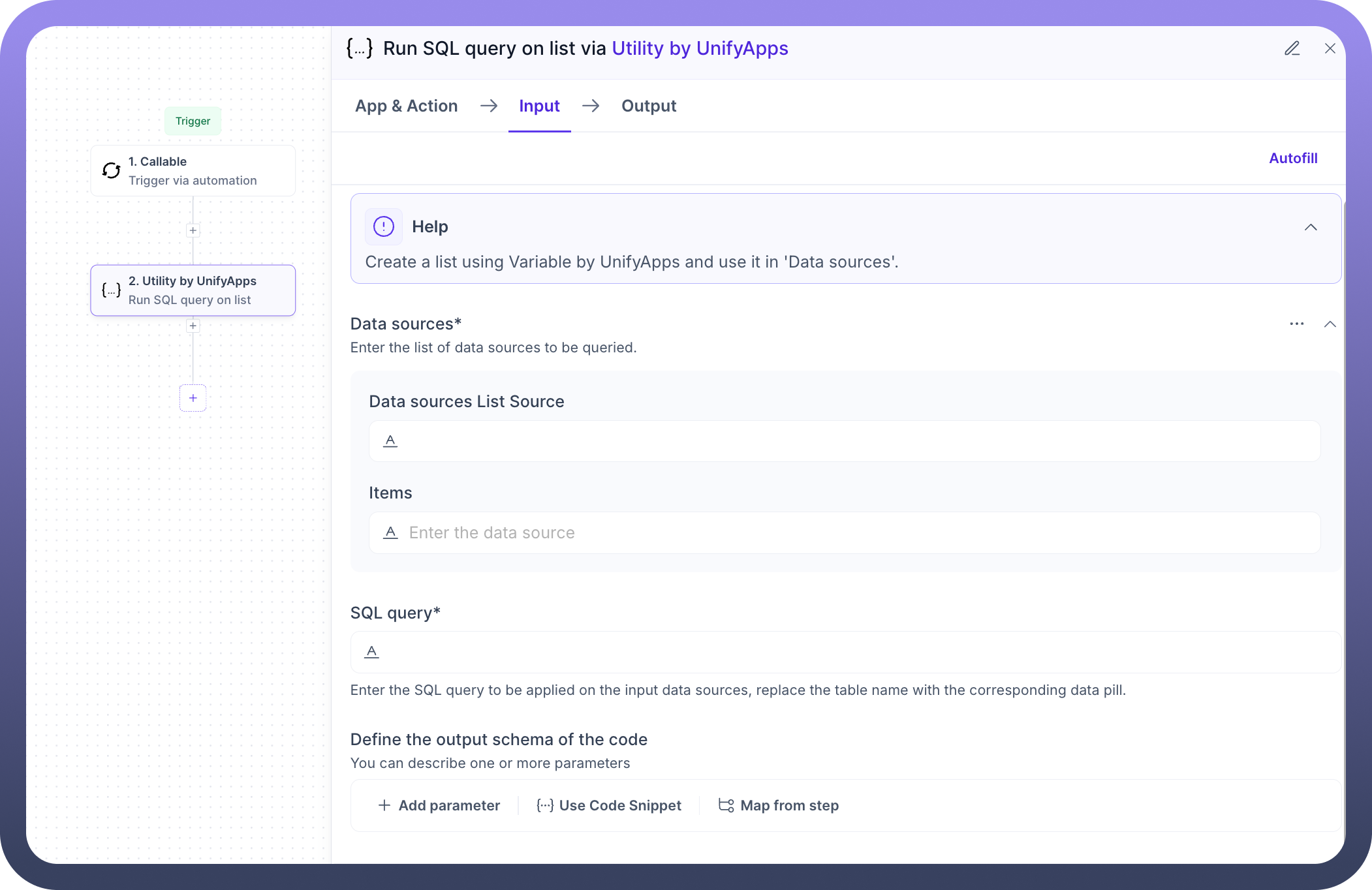Screen dimensions: 1372x890
Task: Focus the Items data source field
Action: (845, 532)
